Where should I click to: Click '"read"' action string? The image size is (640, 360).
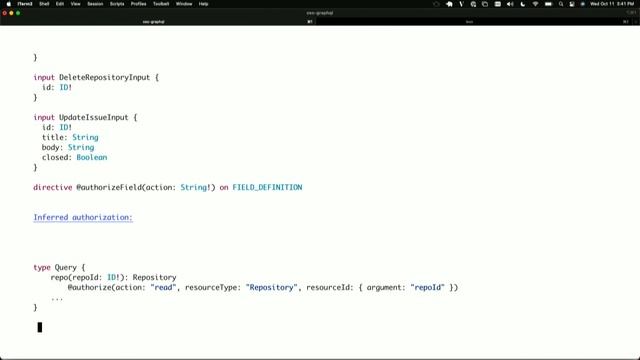[163, 287]
